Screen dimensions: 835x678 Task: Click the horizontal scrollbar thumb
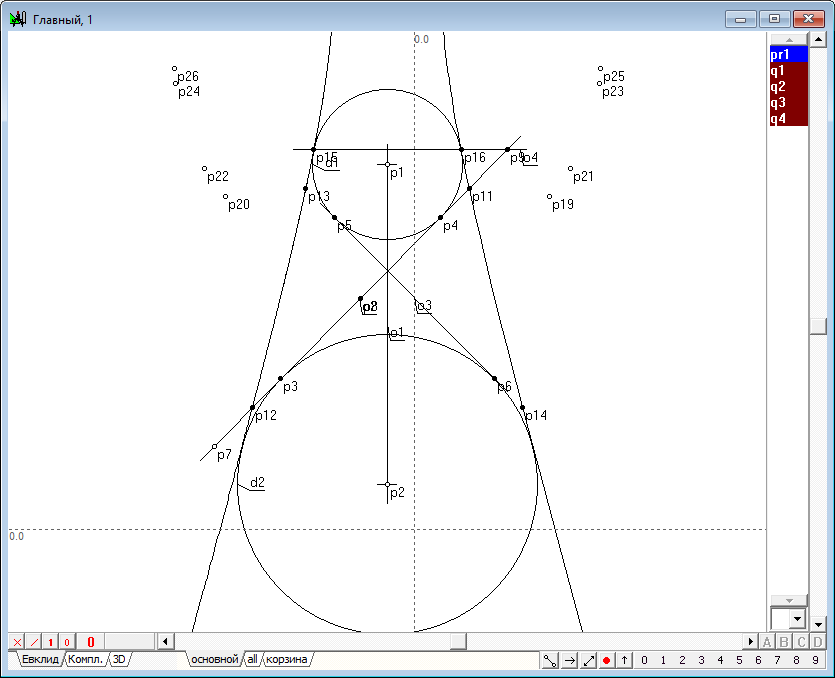[x=458, y=641]
